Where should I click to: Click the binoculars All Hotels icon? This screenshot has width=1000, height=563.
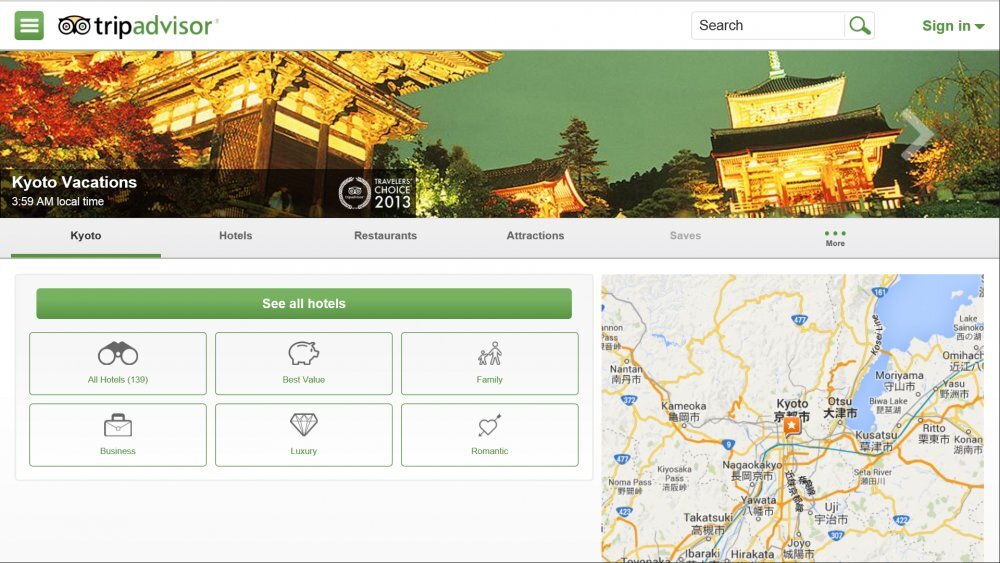[x=118, y=353]
